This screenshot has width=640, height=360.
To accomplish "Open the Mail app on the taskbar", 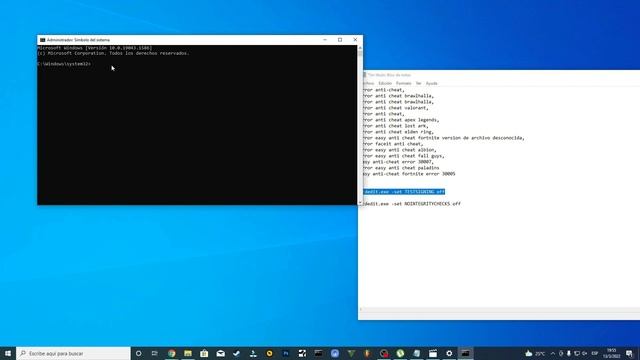I will tap(220, 353).
